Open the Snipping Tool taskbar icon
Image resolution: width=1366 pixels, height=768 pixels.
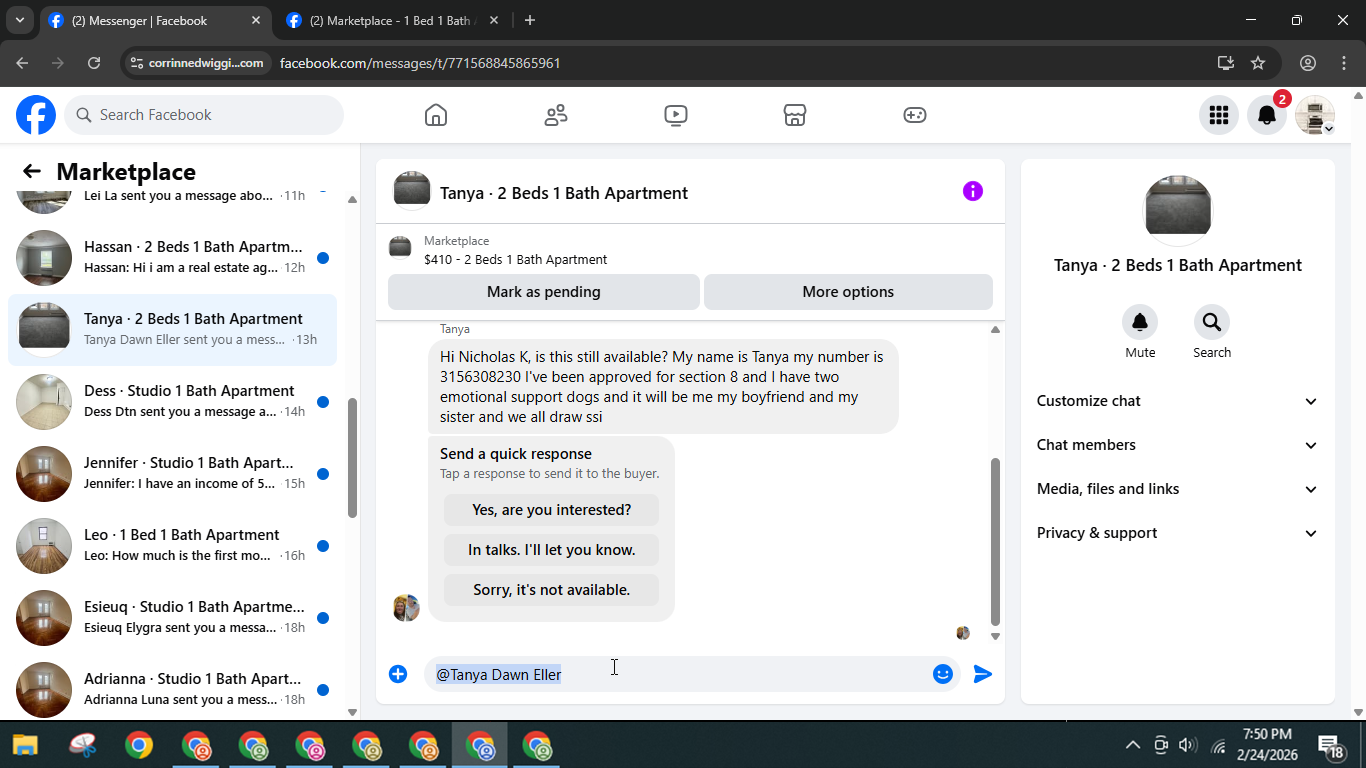pos(82,746)
